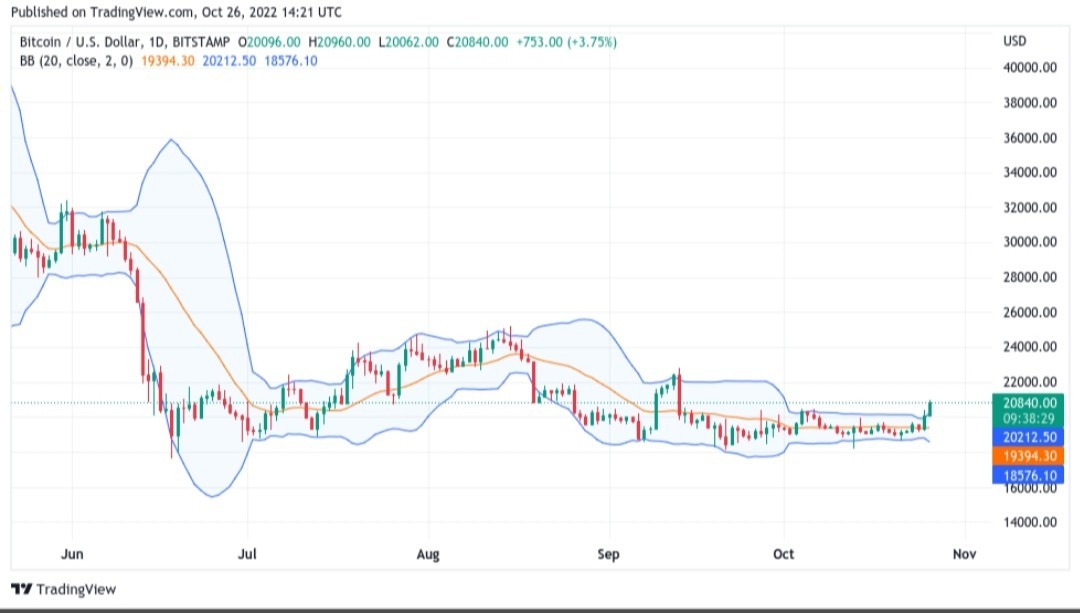1080x613 pixels.
Task: Click the 36000.00 price axis label
Action: click(1030, 138)
